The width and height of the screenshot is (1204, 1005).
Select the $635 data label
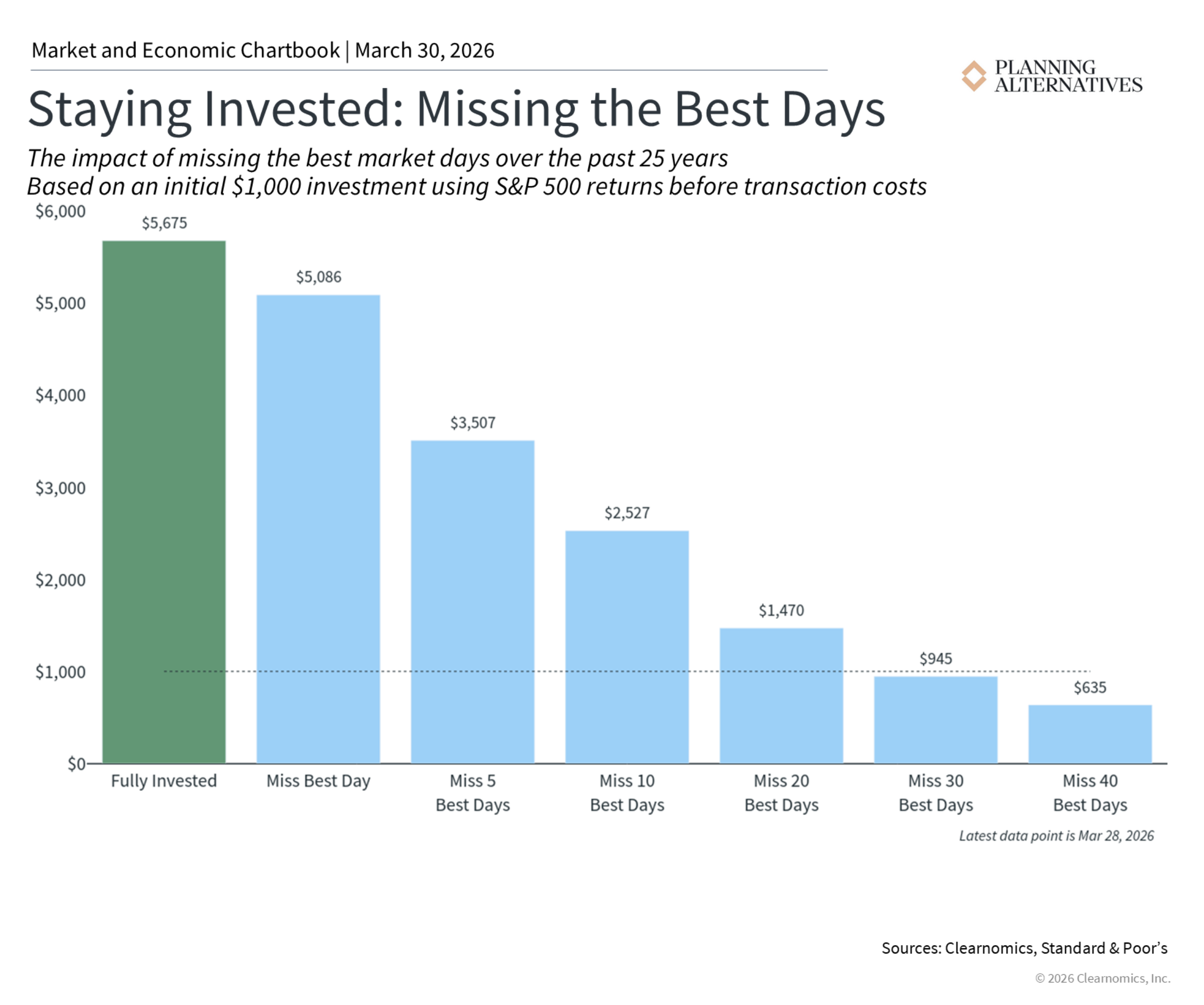[x=1090, y=687]
